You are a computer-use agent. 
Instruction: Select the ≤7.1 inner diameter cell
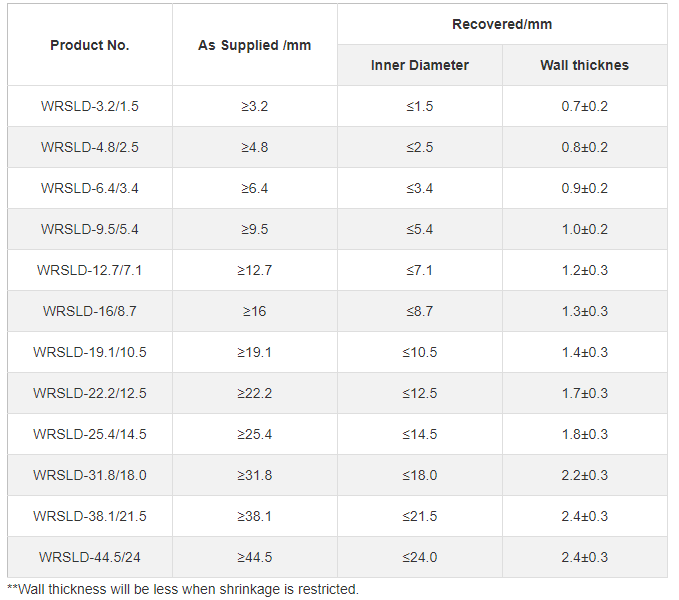(420, 270)
